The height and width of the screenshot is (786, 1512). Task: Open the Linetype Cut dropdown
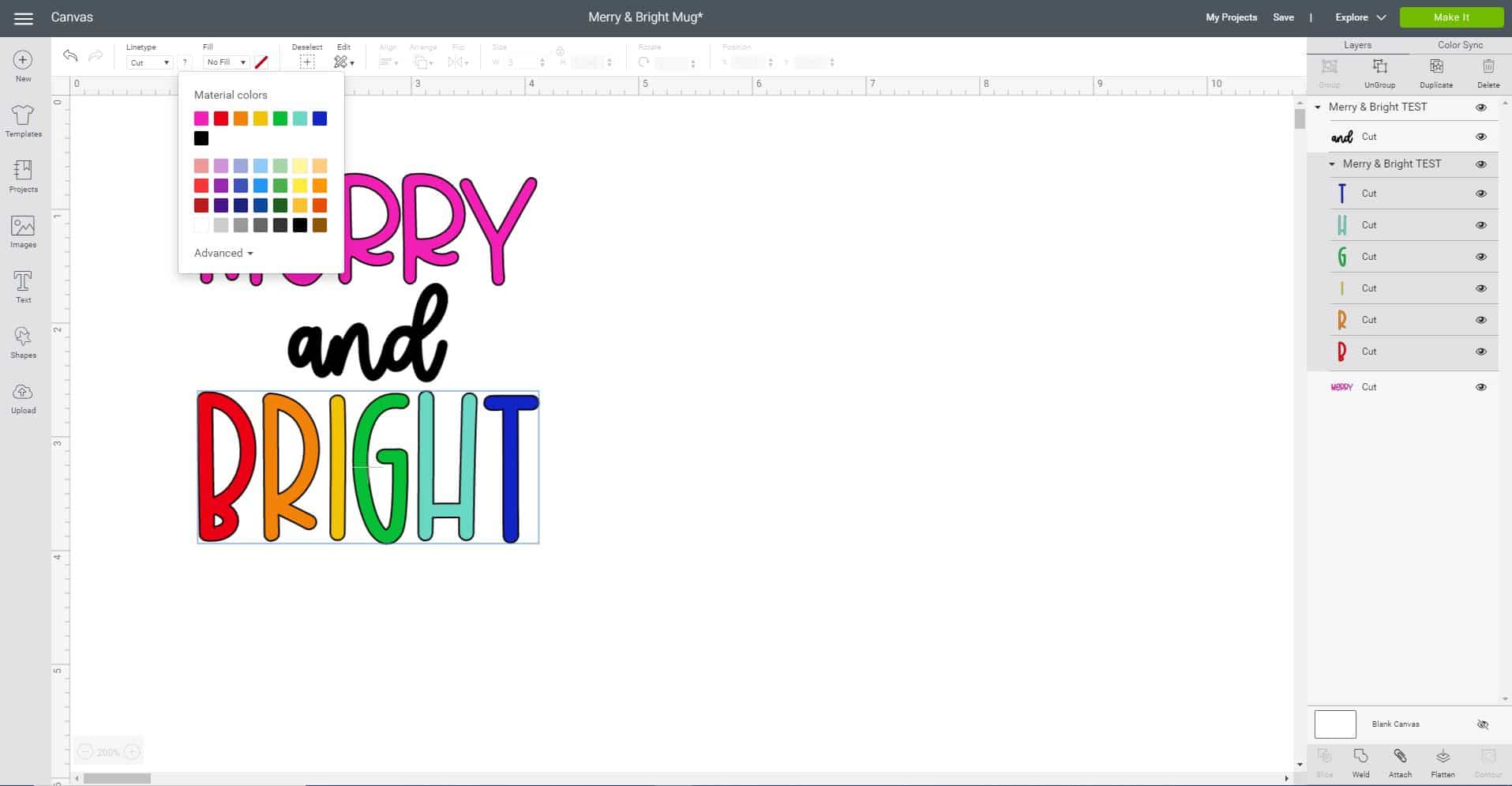149,62
